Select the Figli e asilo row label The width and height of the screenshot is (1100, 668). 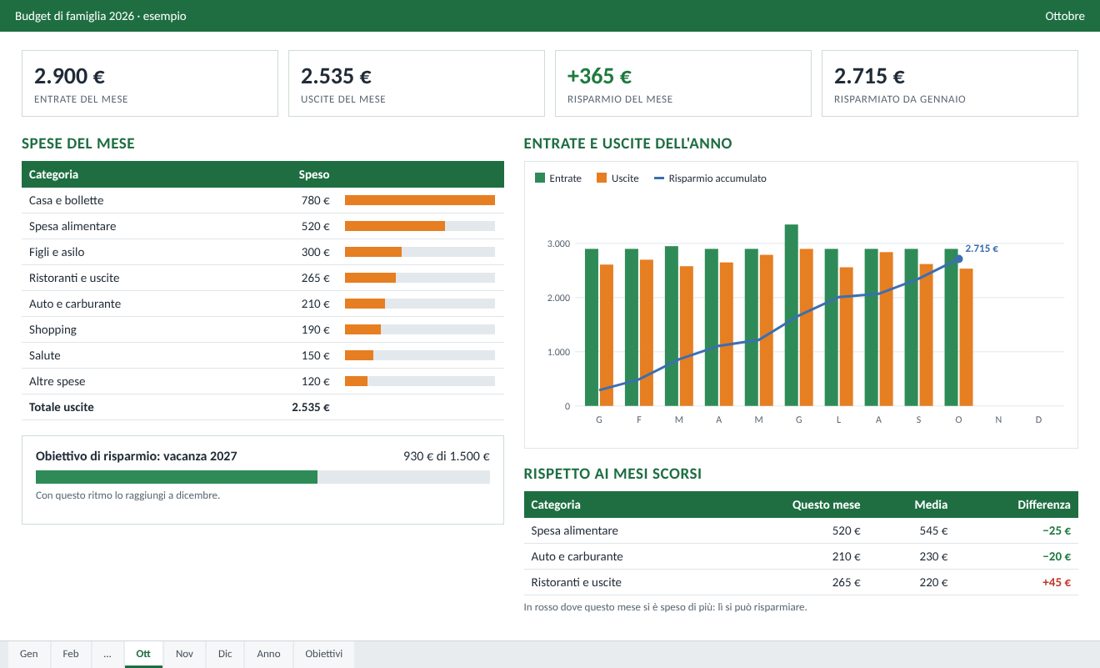56,252
